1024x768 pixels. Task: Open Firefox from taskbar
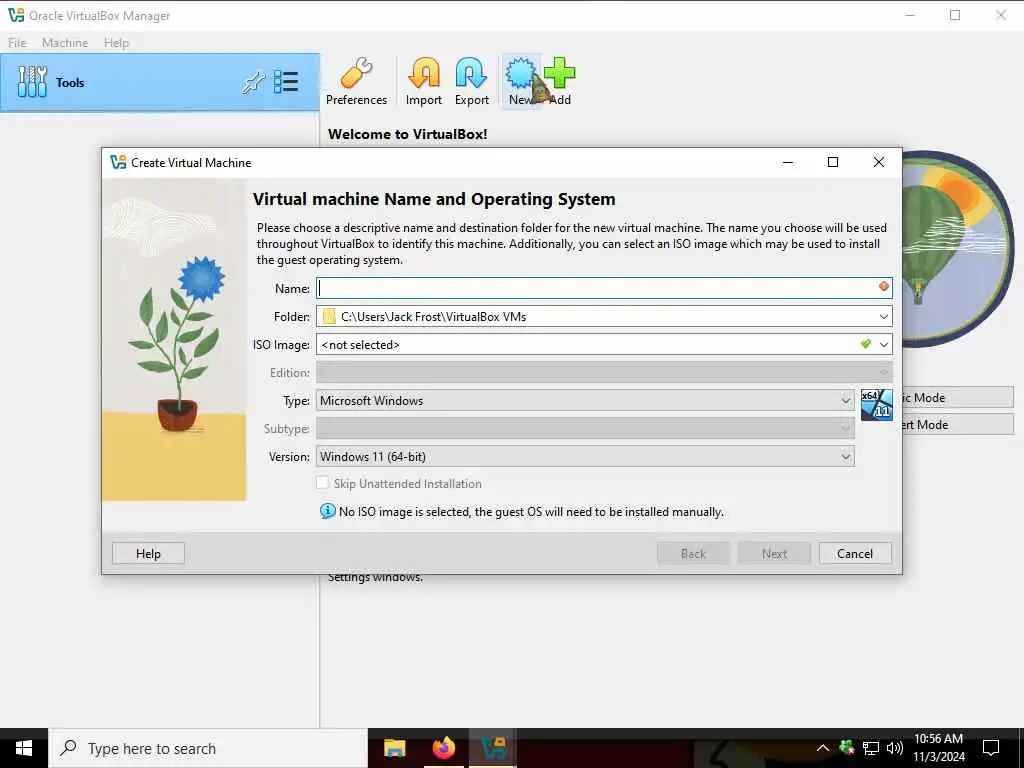[x=443, y=748]
